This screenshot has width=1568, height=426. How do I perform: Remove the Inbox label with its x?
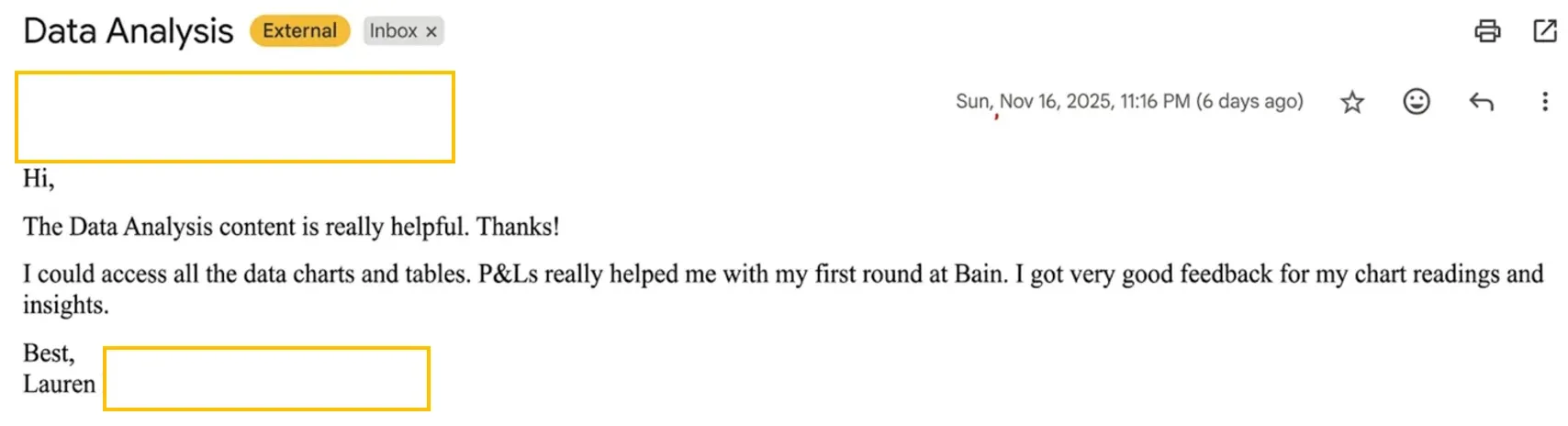coord(431,32)
